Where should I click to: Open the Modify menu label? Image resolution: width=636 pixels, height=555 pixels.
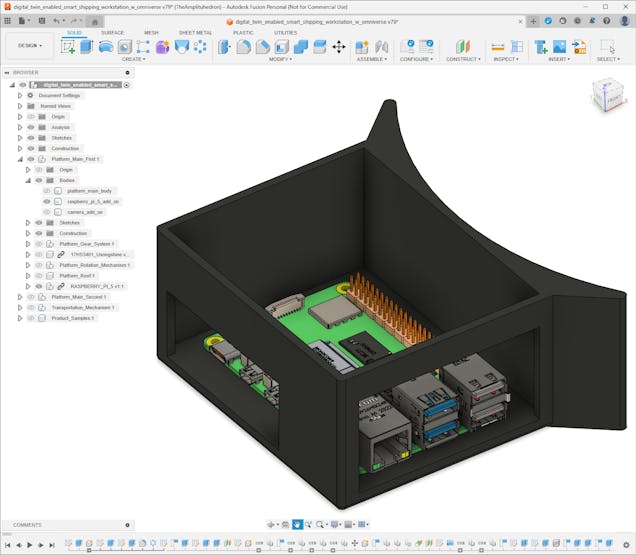coord(281,59)
